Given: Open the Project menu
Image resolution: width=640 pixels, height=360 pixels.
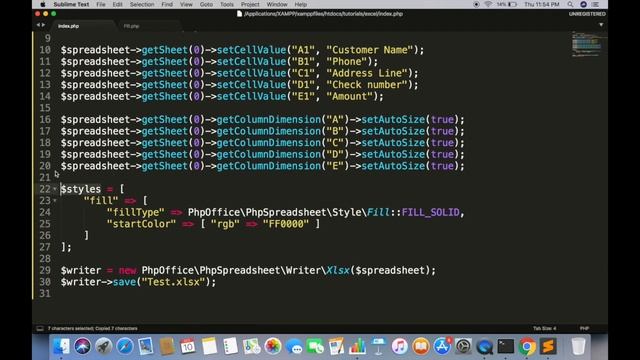Looking at the screenshot, I should (250, 4).
